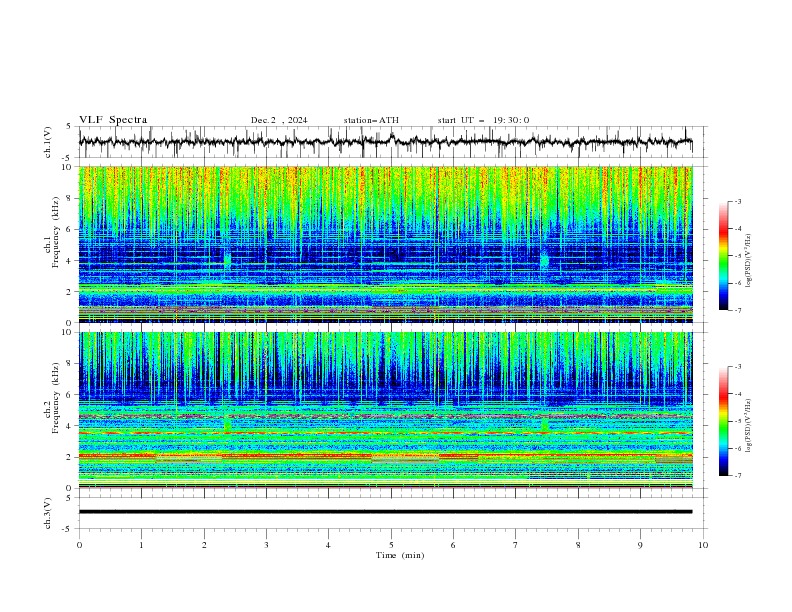Click the ch.1 colorbar 'log(PSD)(V²/Hz)' label
This screenshot has width=792, height=612.
click(749, 261)
